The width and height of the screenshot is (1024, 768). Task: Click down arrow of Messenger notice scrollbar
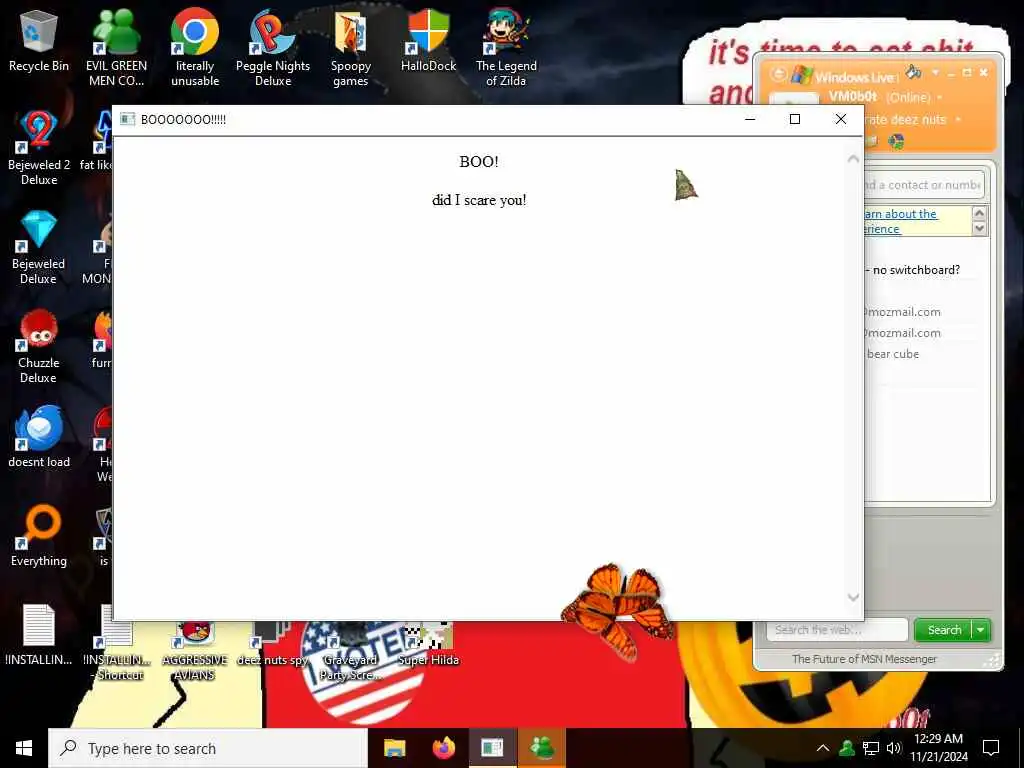point(979,229)
